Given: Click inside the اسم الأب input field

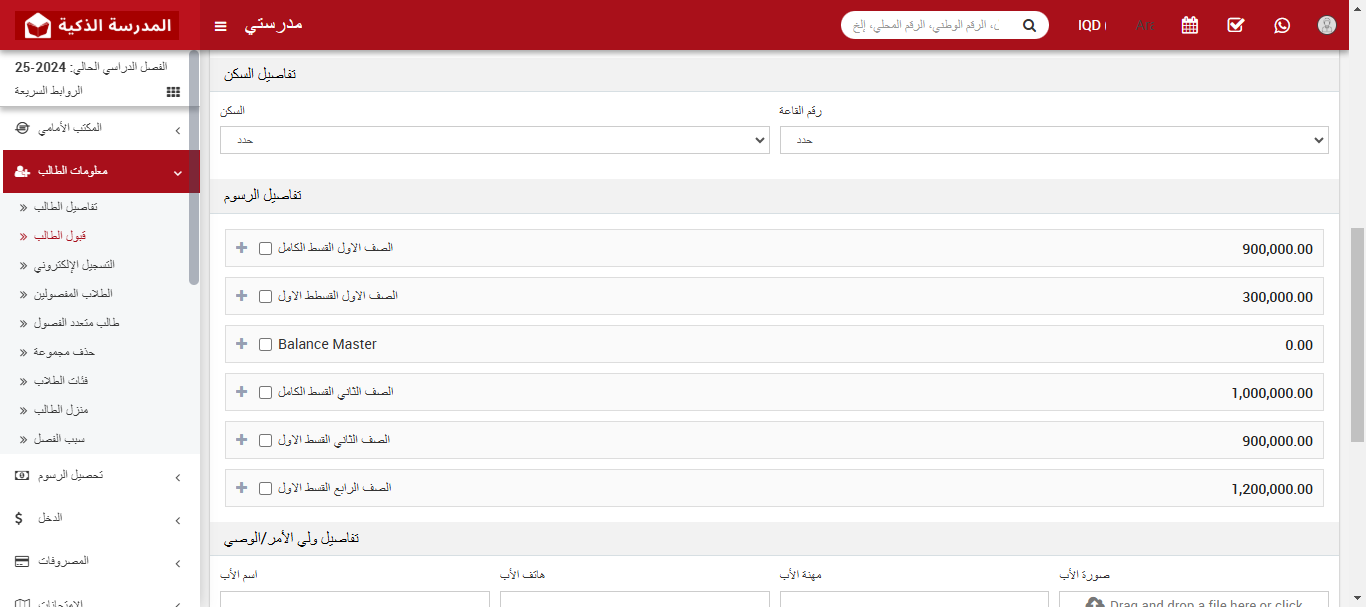Looking at the screenshot, I should (355, 600).
